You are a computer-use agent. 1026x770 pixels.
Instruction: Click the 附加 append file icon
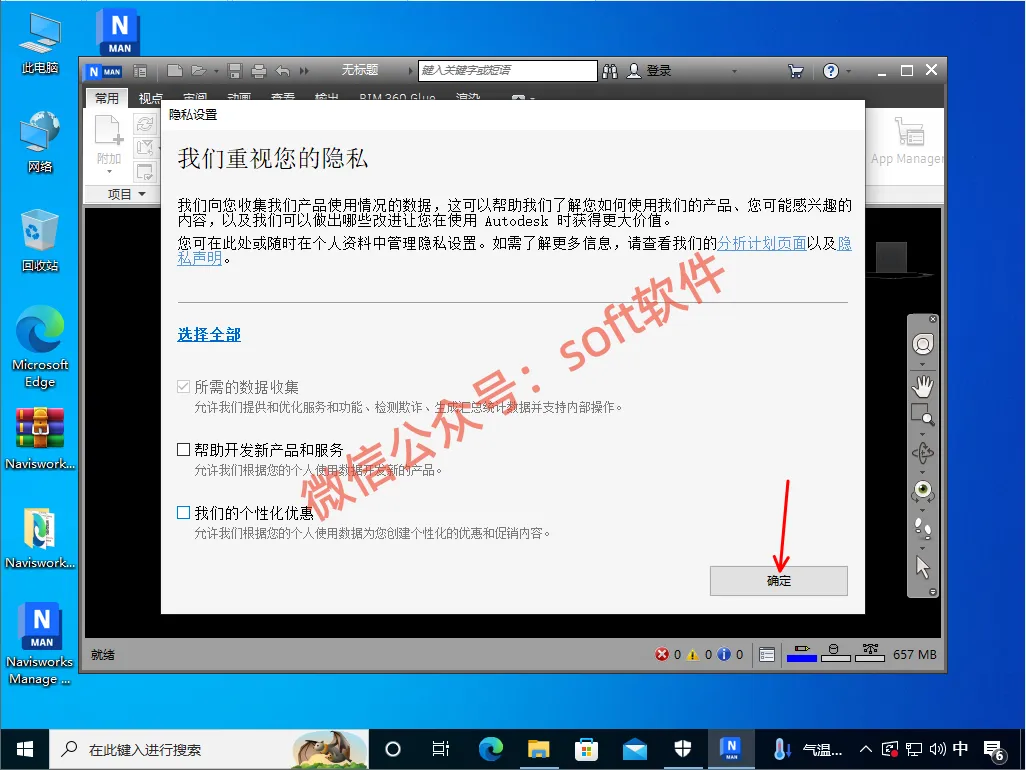pos(109,130)
